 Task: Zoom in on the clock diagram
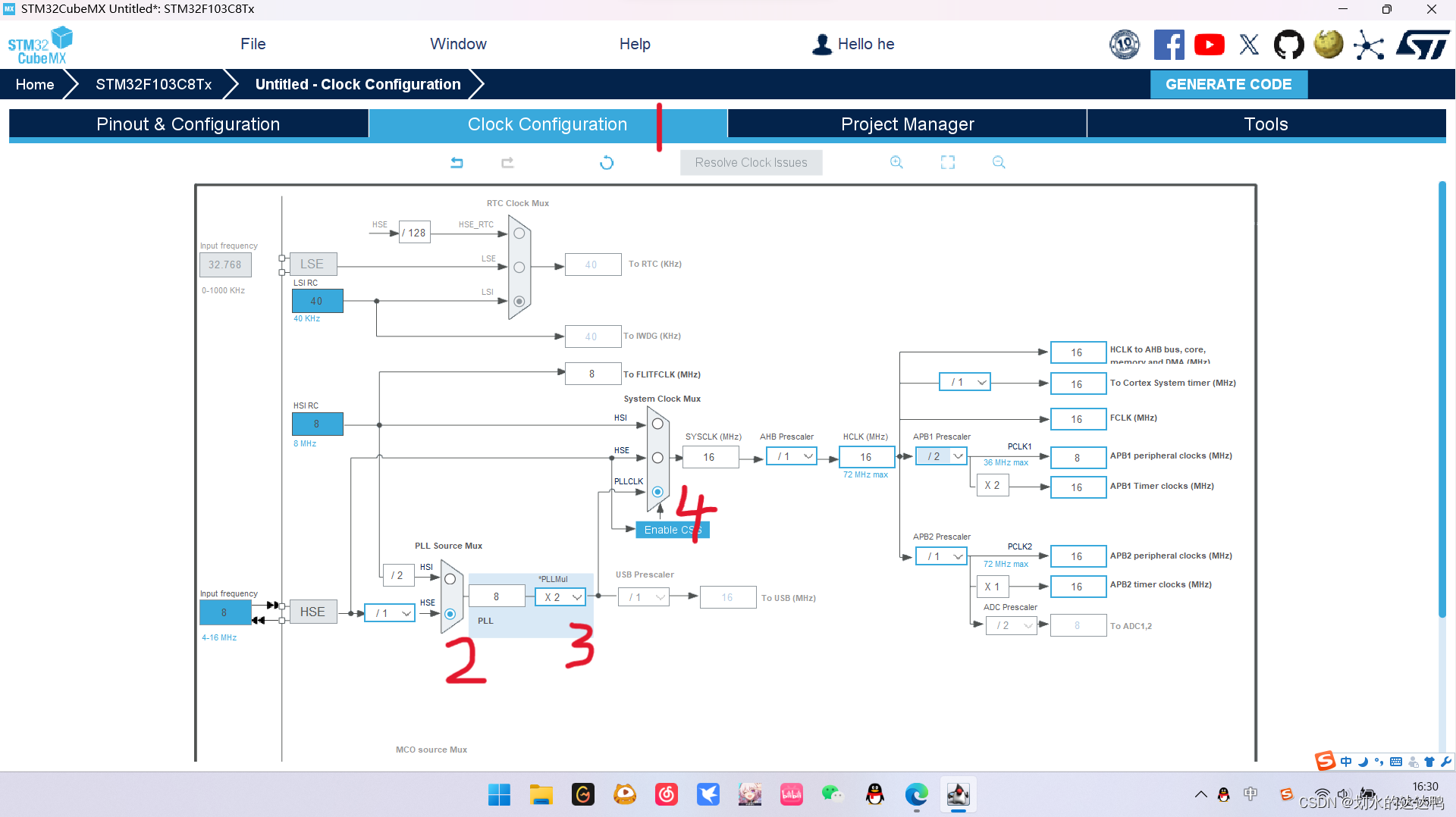coord(896,162)
